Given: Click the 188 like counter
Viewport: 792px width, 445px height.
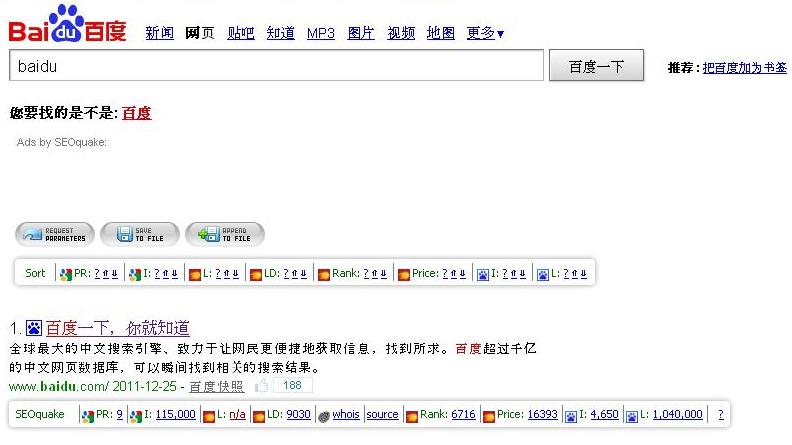Looking at the screenshot, I should click(x=292, y=385).
